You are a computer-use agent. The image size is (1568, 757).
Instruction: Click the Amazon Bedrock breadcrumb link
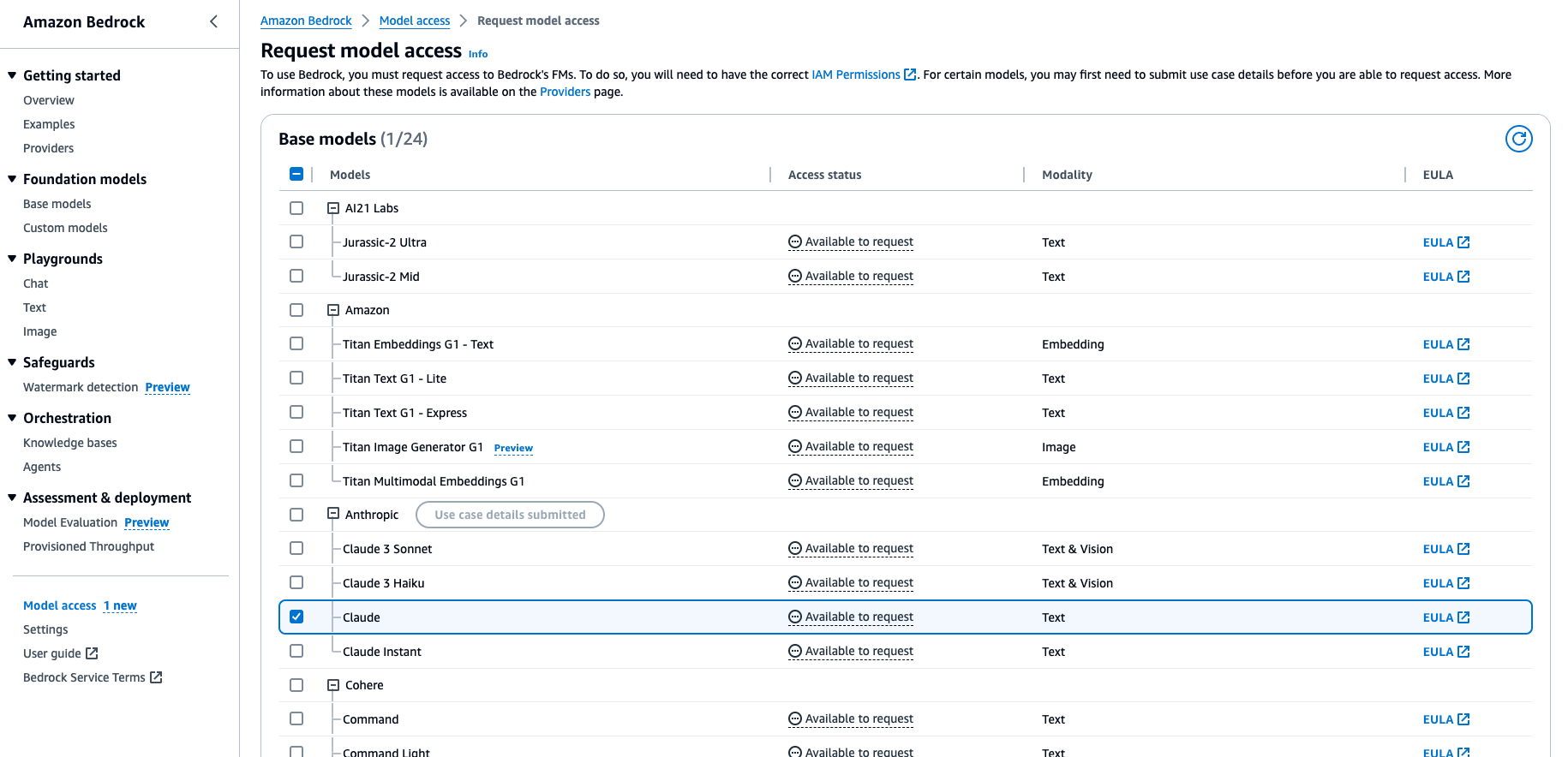306,21
